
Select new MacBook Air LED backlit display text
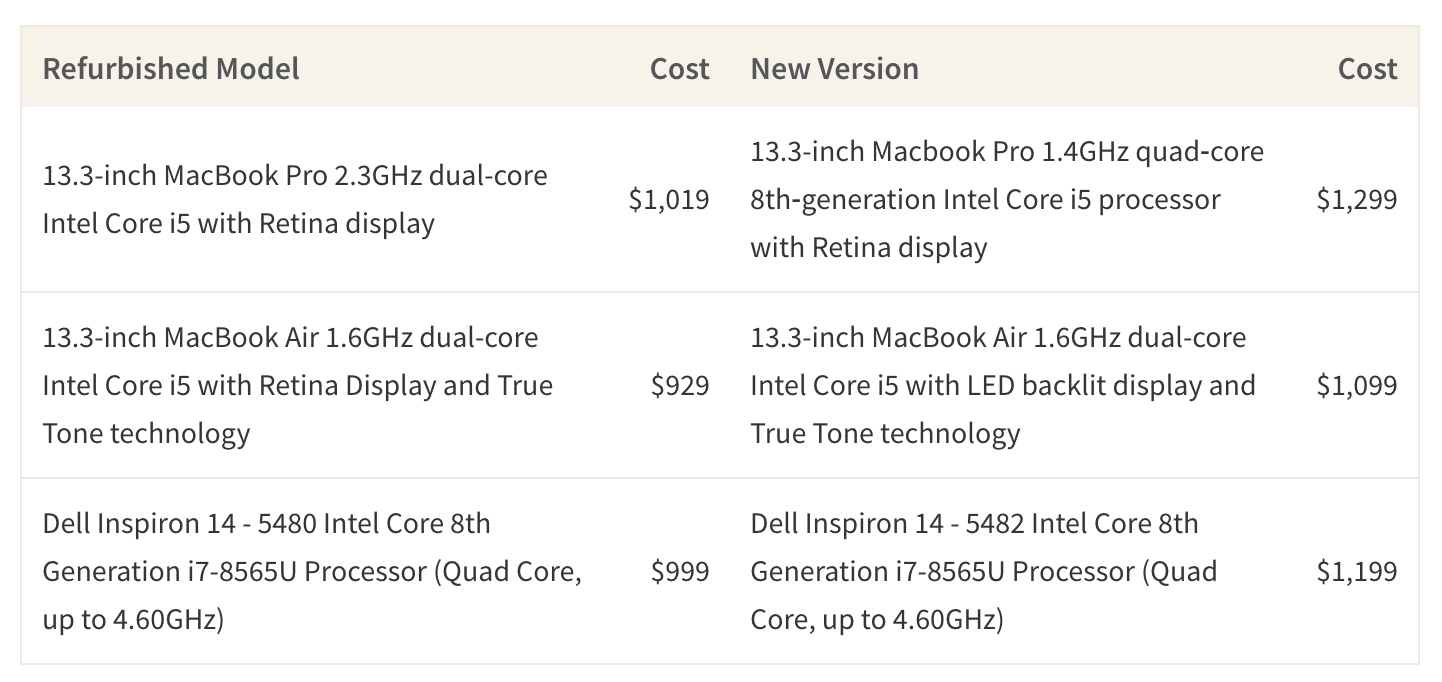point(1003,385)
